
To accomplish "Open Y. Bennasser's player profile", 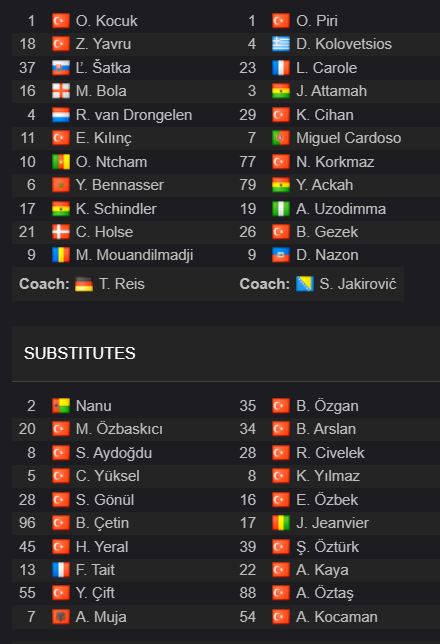I will (120, 185).
